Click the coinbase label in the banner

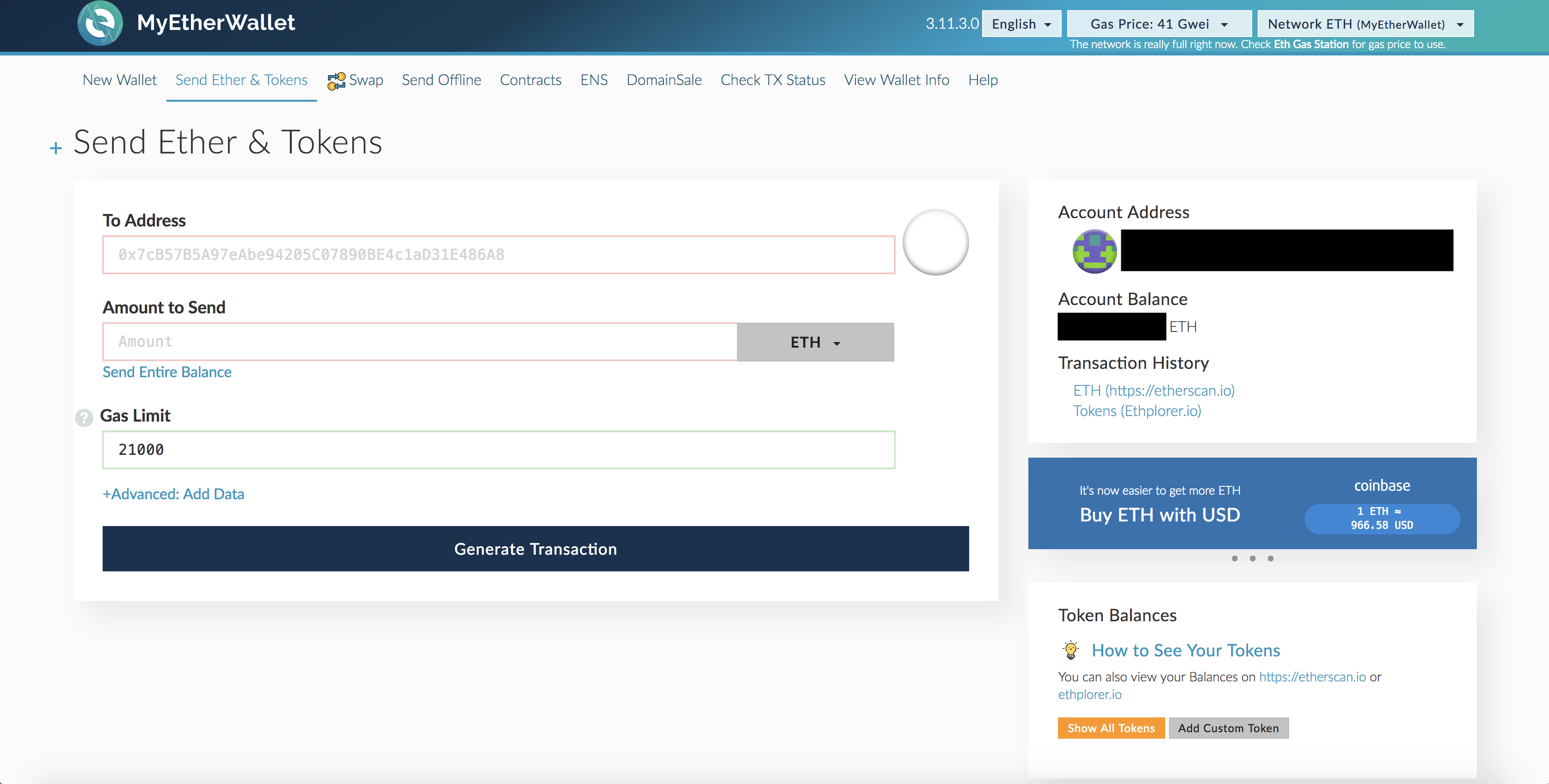(1381, 486)
